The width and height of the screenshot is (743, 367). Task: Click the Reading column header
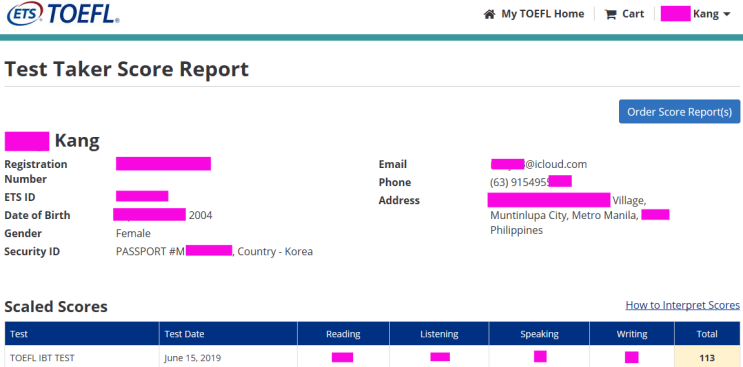tap(343, 334)
